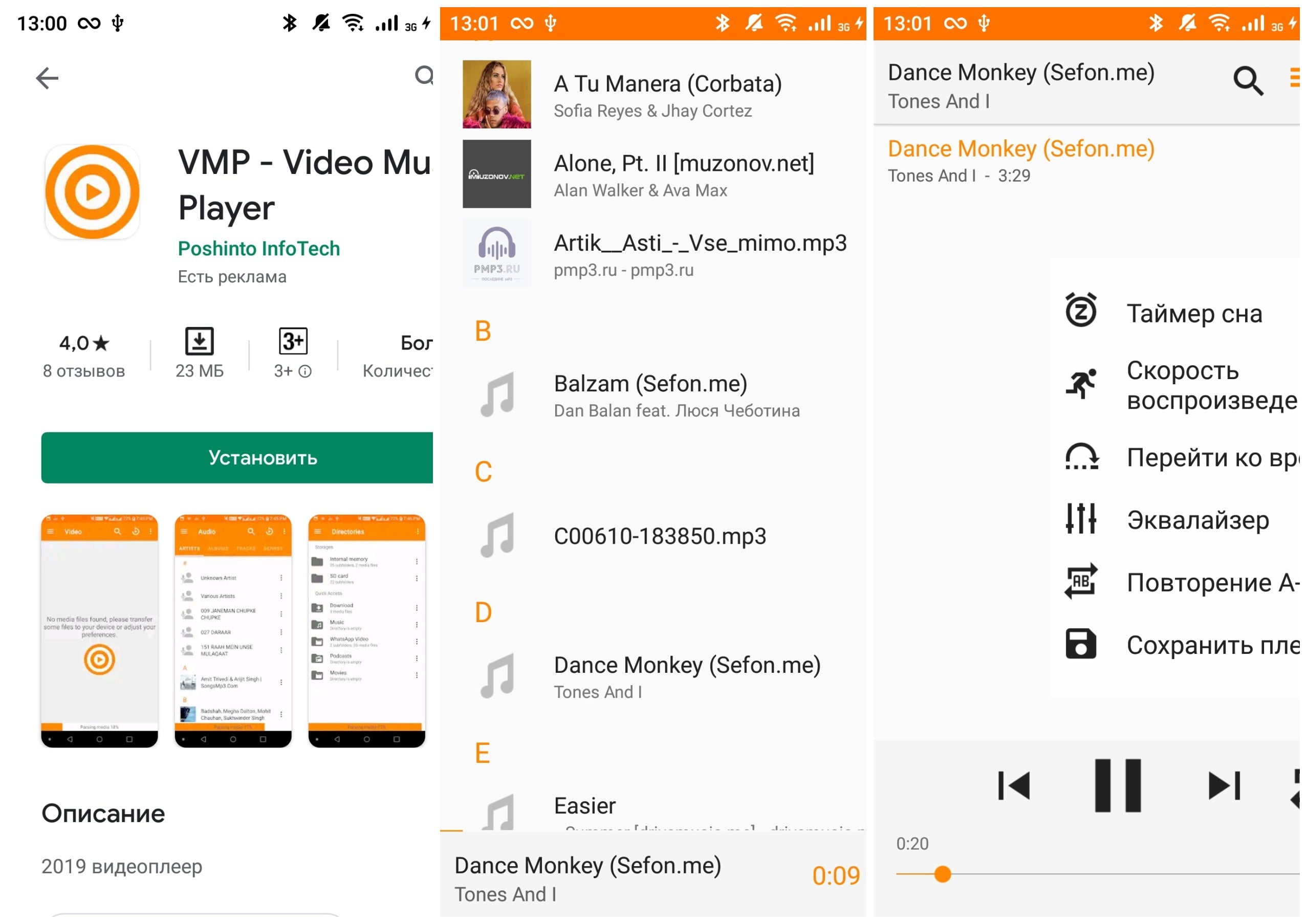This screenshot has width=1307, height=924.
Task: Play C00610-183850.mp3 track
Action: [654, 536]
